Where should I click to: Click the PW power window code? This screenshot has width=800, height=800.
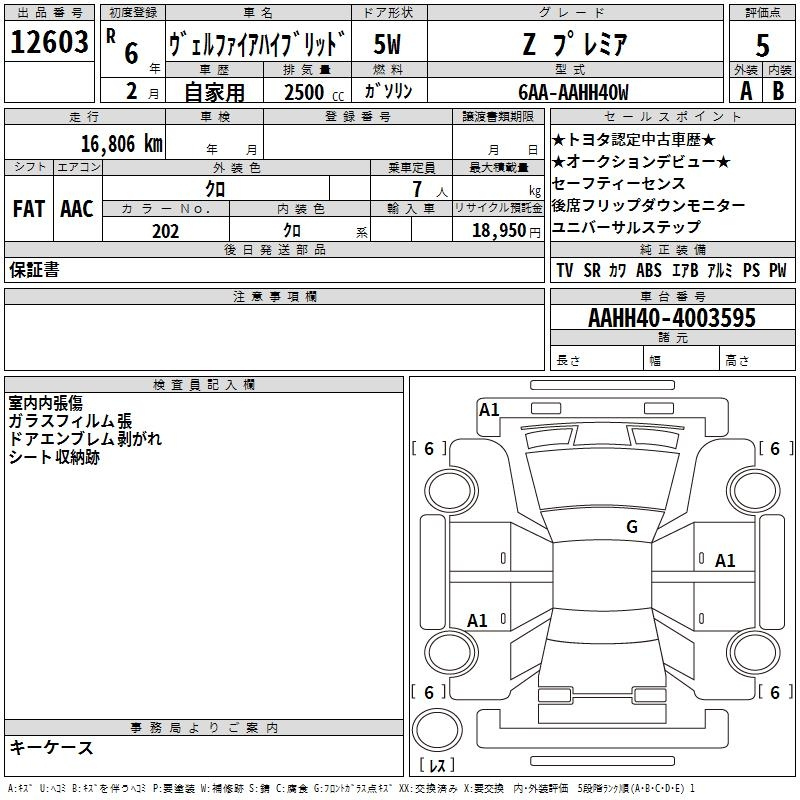pyautogui.click(x=777, y=270)
